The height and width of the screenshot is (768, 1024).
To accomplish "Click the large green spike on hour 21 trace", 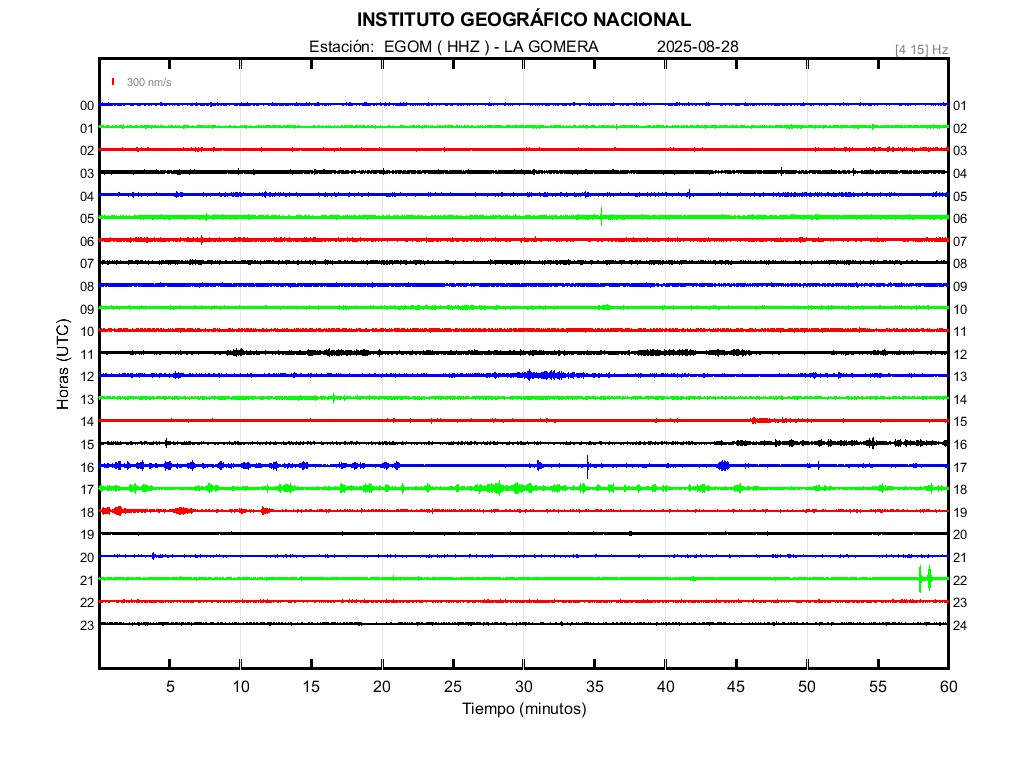I will click(x=924, y=579).
